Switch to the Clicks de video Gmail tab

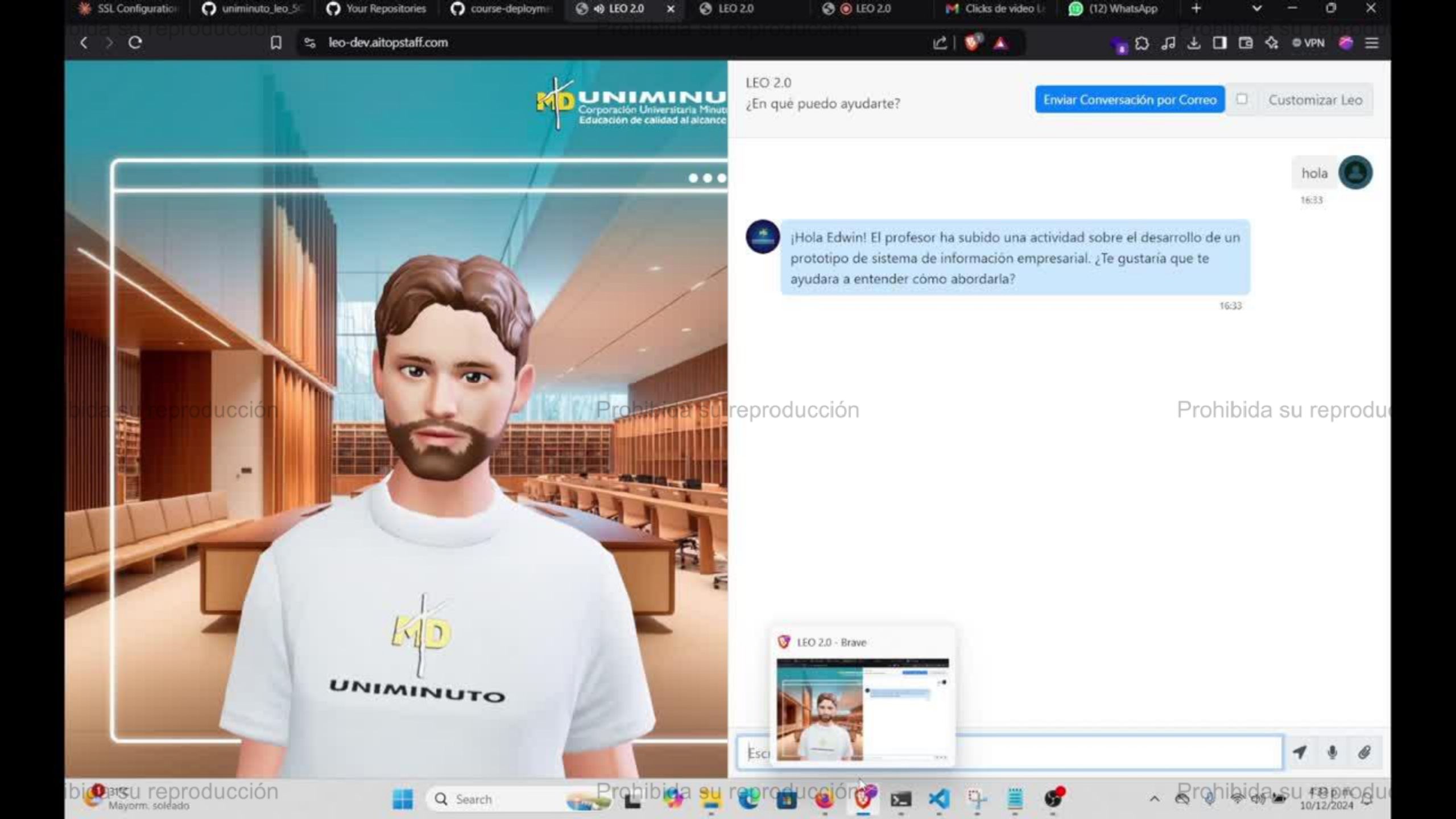(995, 9)
